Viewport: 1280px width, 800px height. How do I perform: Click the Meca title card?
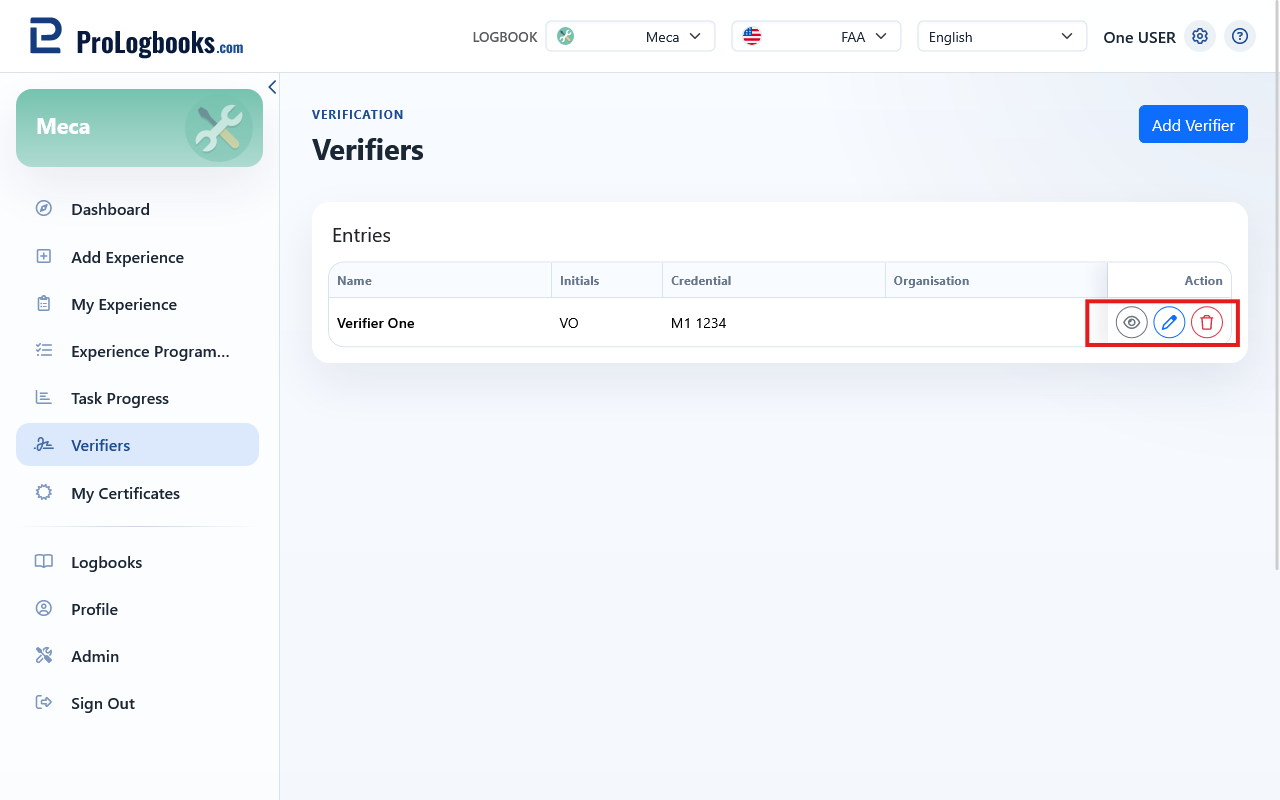click(139, 128)
